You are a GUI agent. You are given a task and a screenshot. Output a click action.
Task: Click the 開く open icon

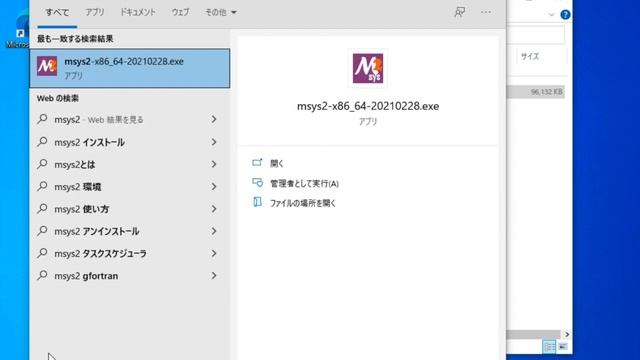click(257, 162)
